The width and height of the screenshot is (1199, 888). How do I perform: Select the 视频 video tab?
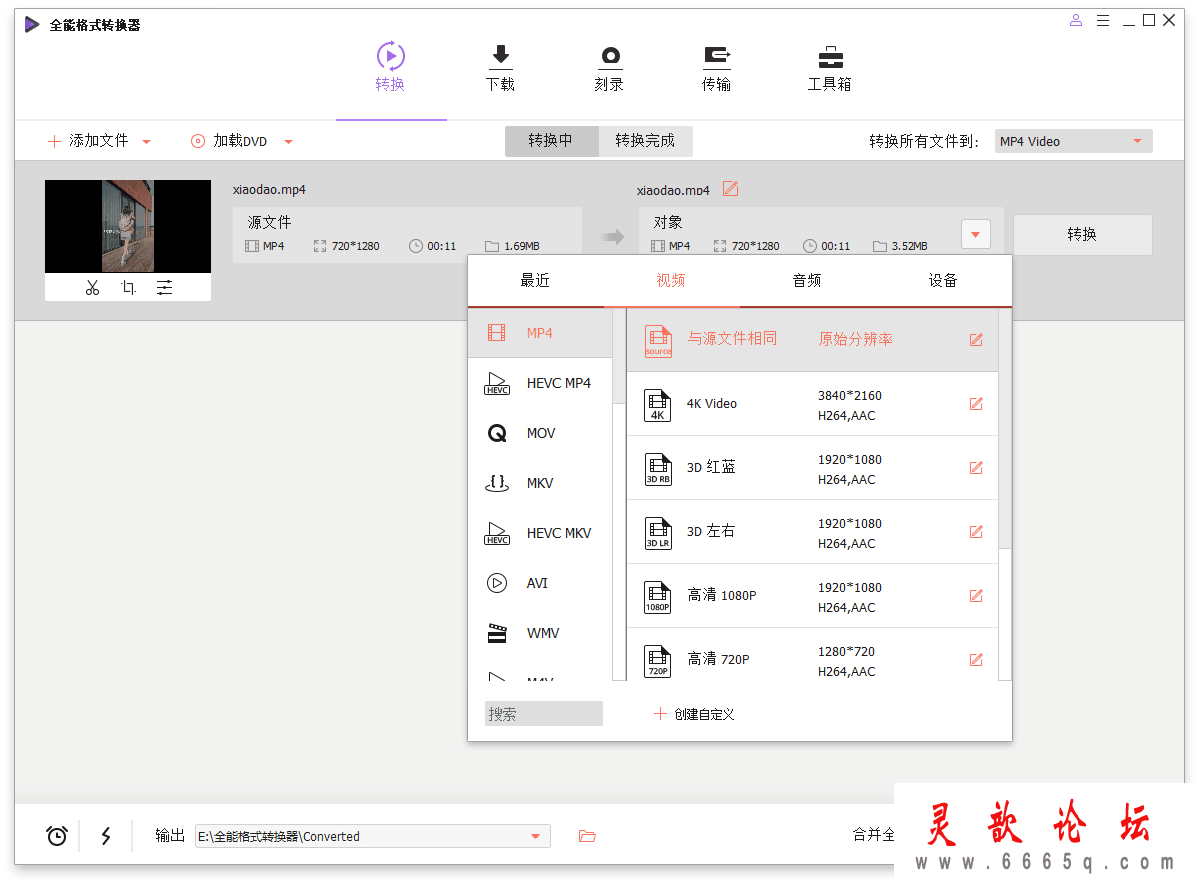(671, 281)
